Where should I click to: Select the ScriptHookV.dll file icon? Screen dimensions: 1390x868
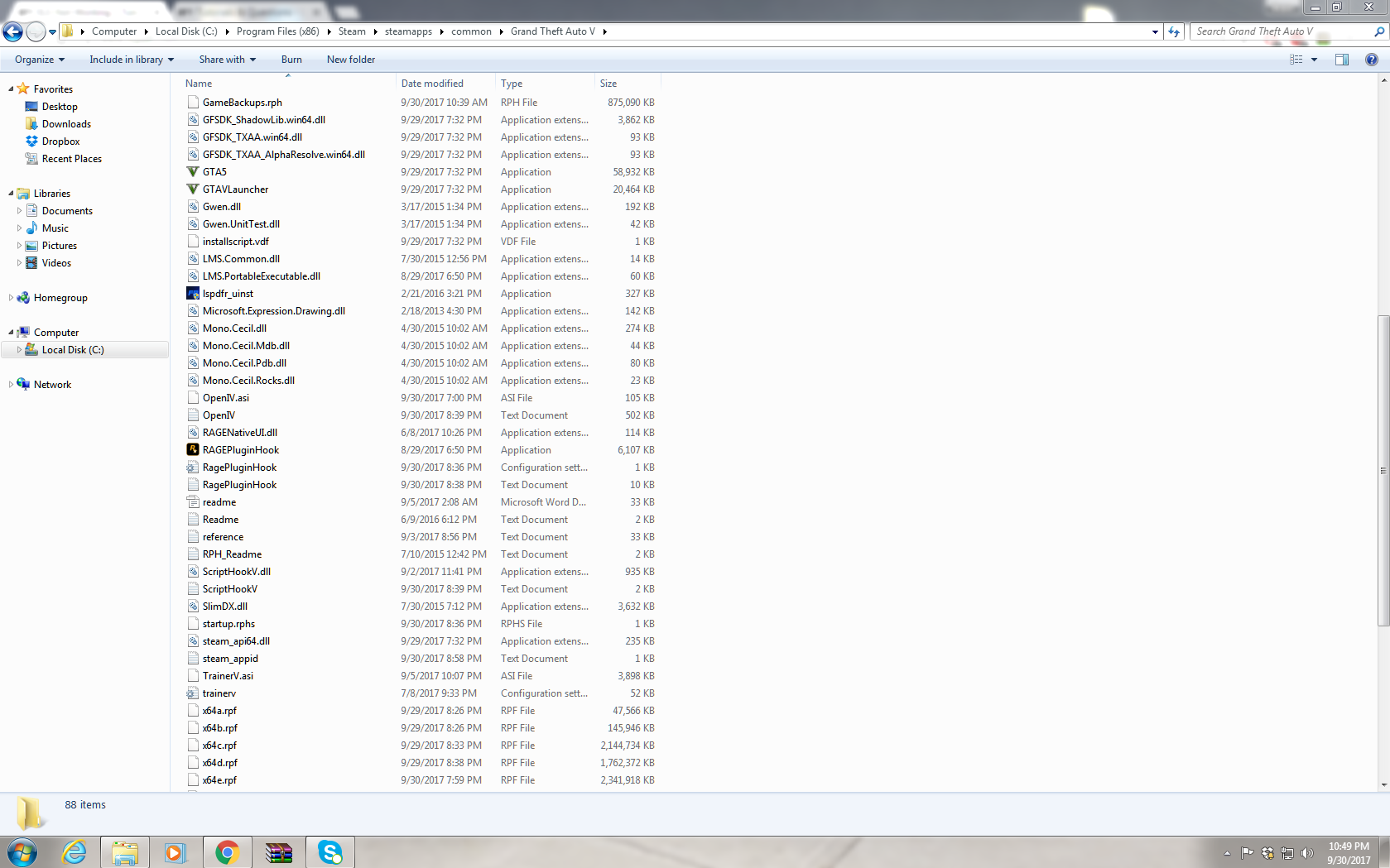[x=193, y=572]
